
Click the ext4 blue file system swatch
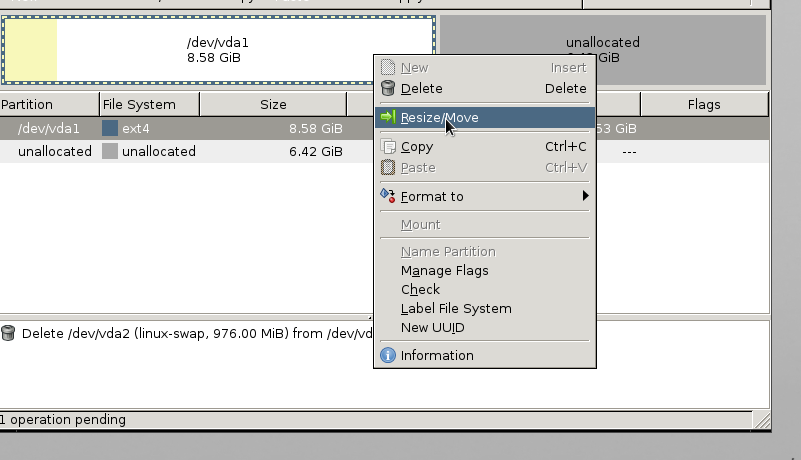[x=110, y=128]
